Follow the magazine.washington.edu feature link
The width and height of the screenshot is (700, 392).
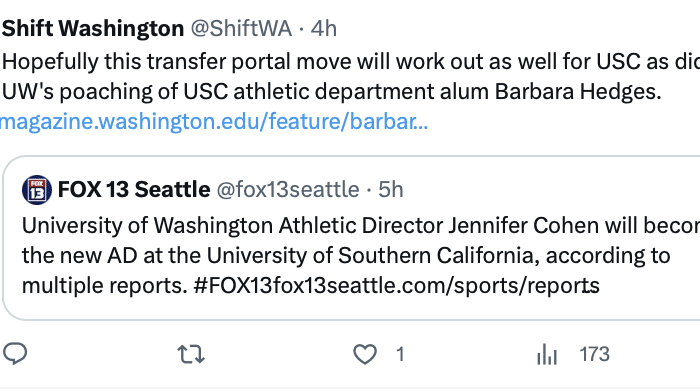tap(214, 121)
